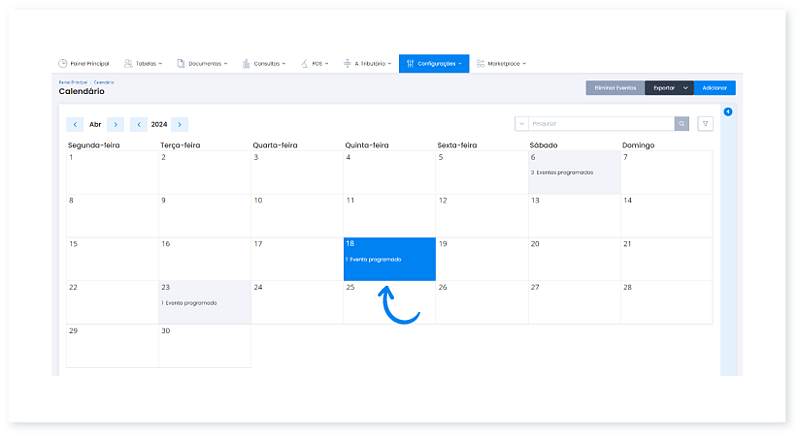Click the Painel Principal breadcrumb link
Image resolution: width=800 pixels, height=436 pixels.
pos(72,82)
